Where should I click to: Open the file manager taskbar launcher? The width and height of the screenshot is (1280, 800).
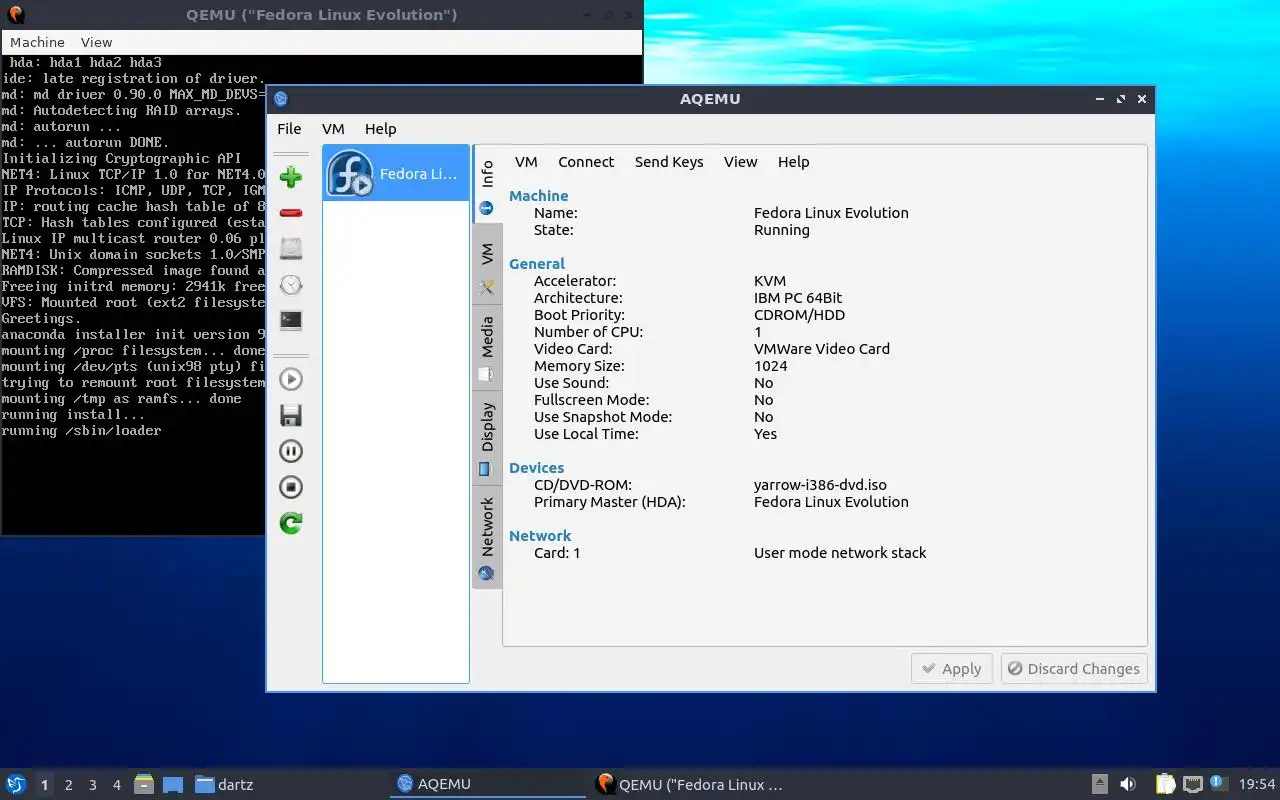pyautogui.click(x=144, y=784)
